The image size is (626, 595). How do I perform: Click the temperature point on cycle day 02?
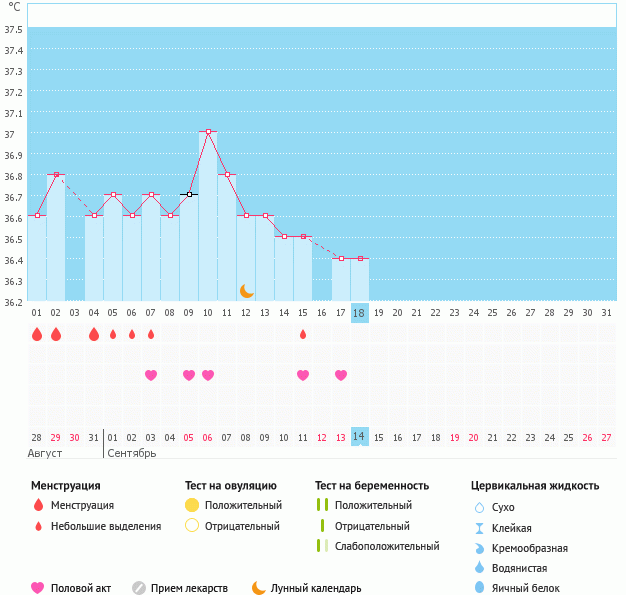[56, 174]
